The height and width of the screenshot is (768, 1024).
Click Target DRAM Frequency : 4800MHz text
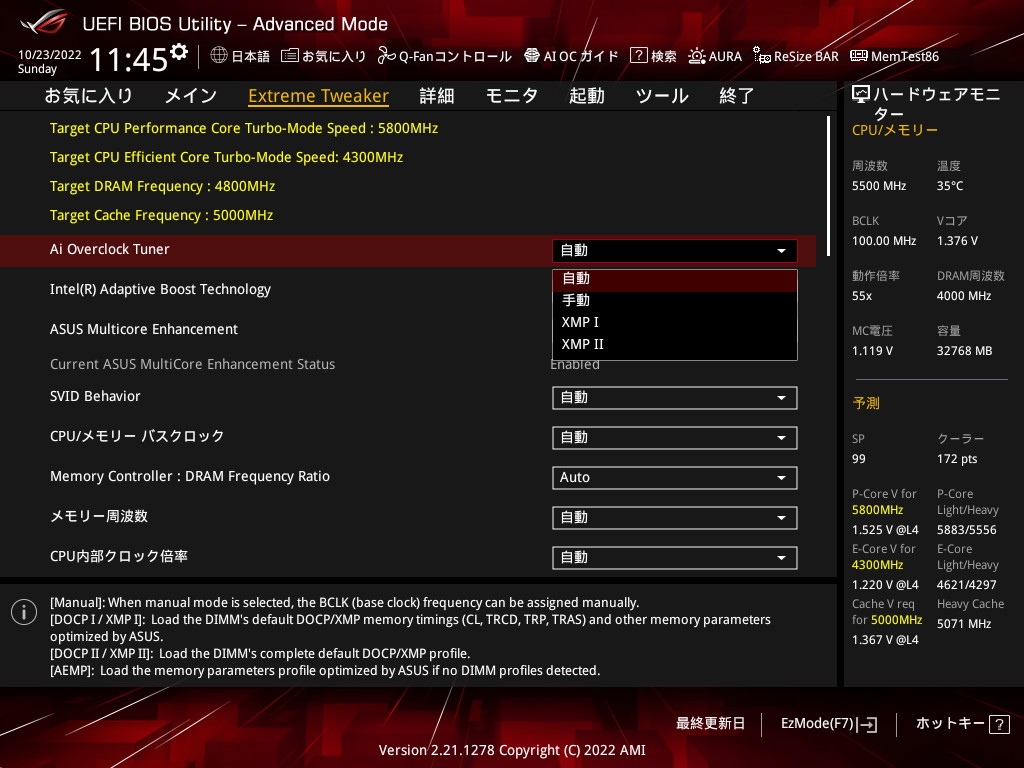click(163, 186)
